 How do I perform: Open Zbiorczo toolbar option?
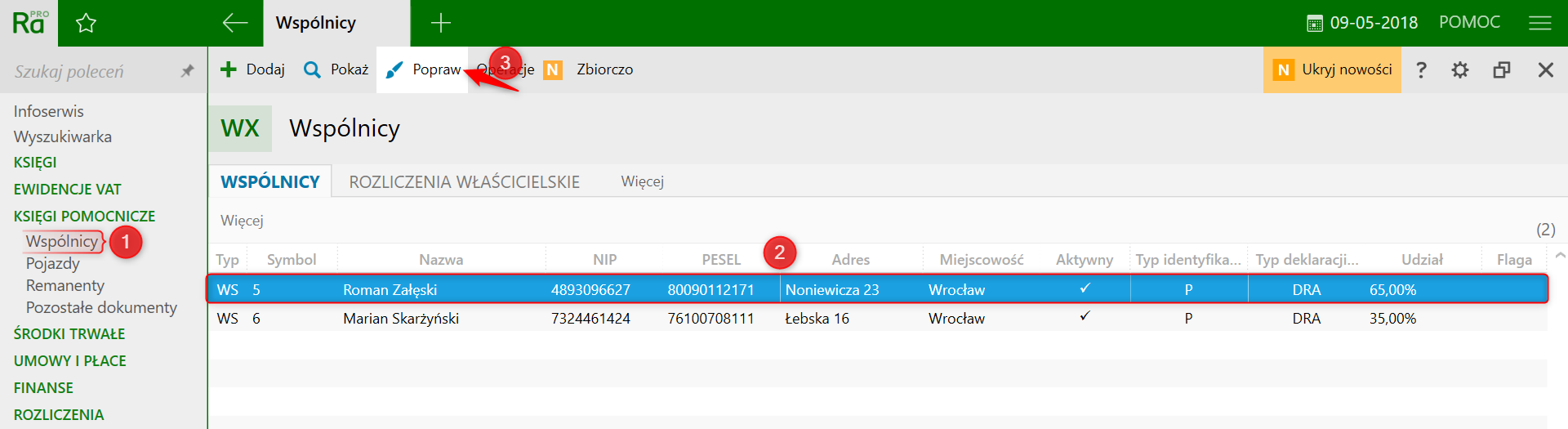(604, 69)
